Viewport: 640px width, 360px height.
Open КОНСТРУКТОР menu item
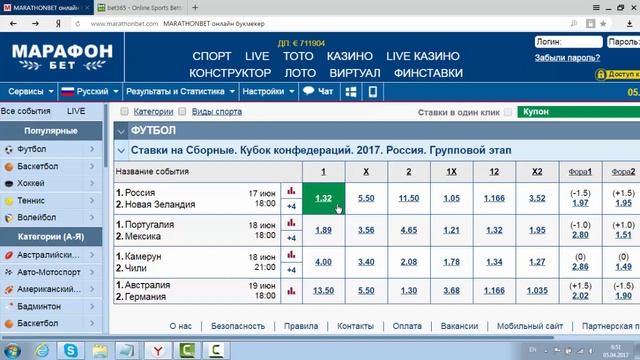point(230,73)
